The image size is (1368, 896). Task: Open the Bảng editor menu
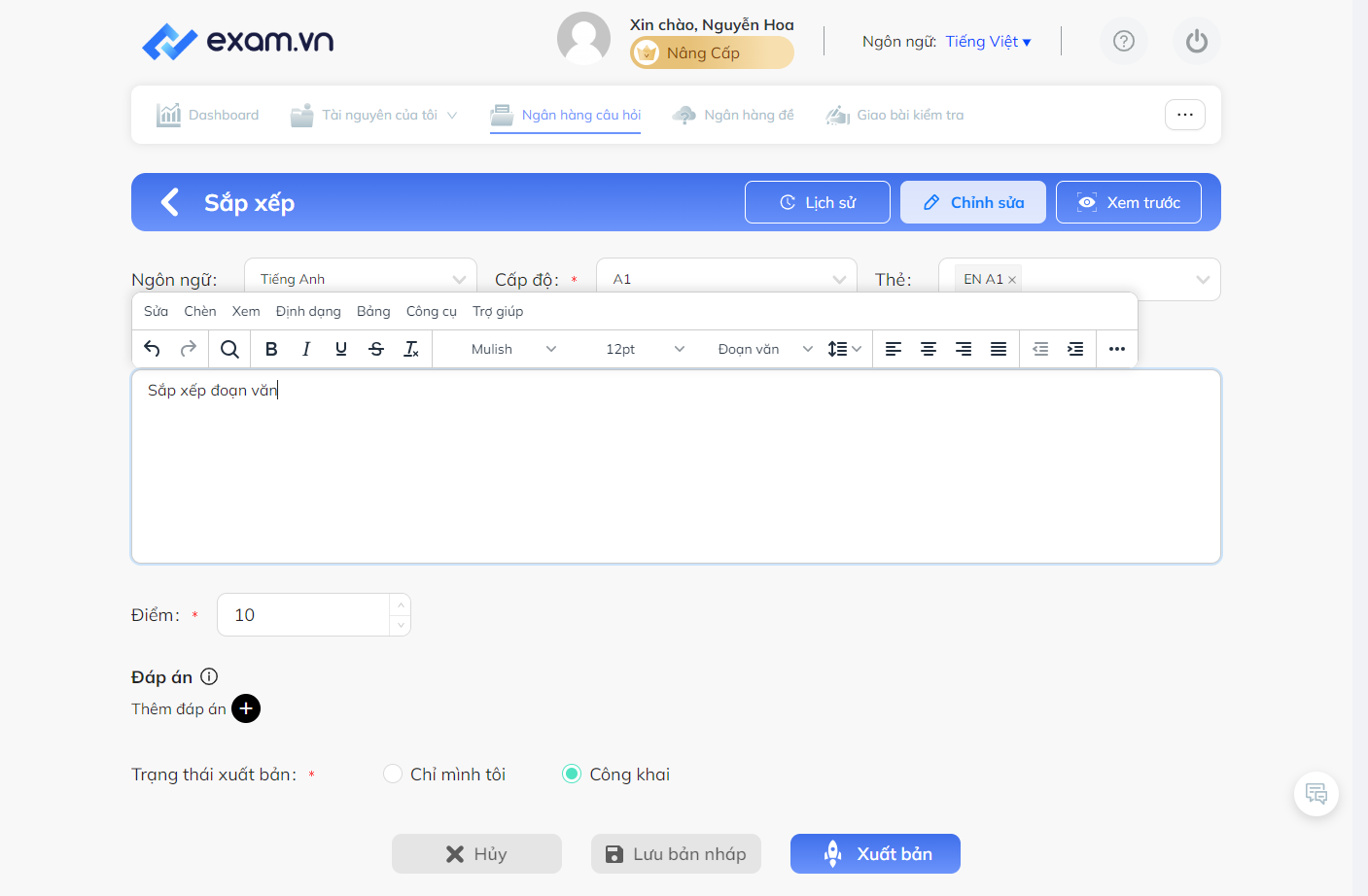[373, 311]
